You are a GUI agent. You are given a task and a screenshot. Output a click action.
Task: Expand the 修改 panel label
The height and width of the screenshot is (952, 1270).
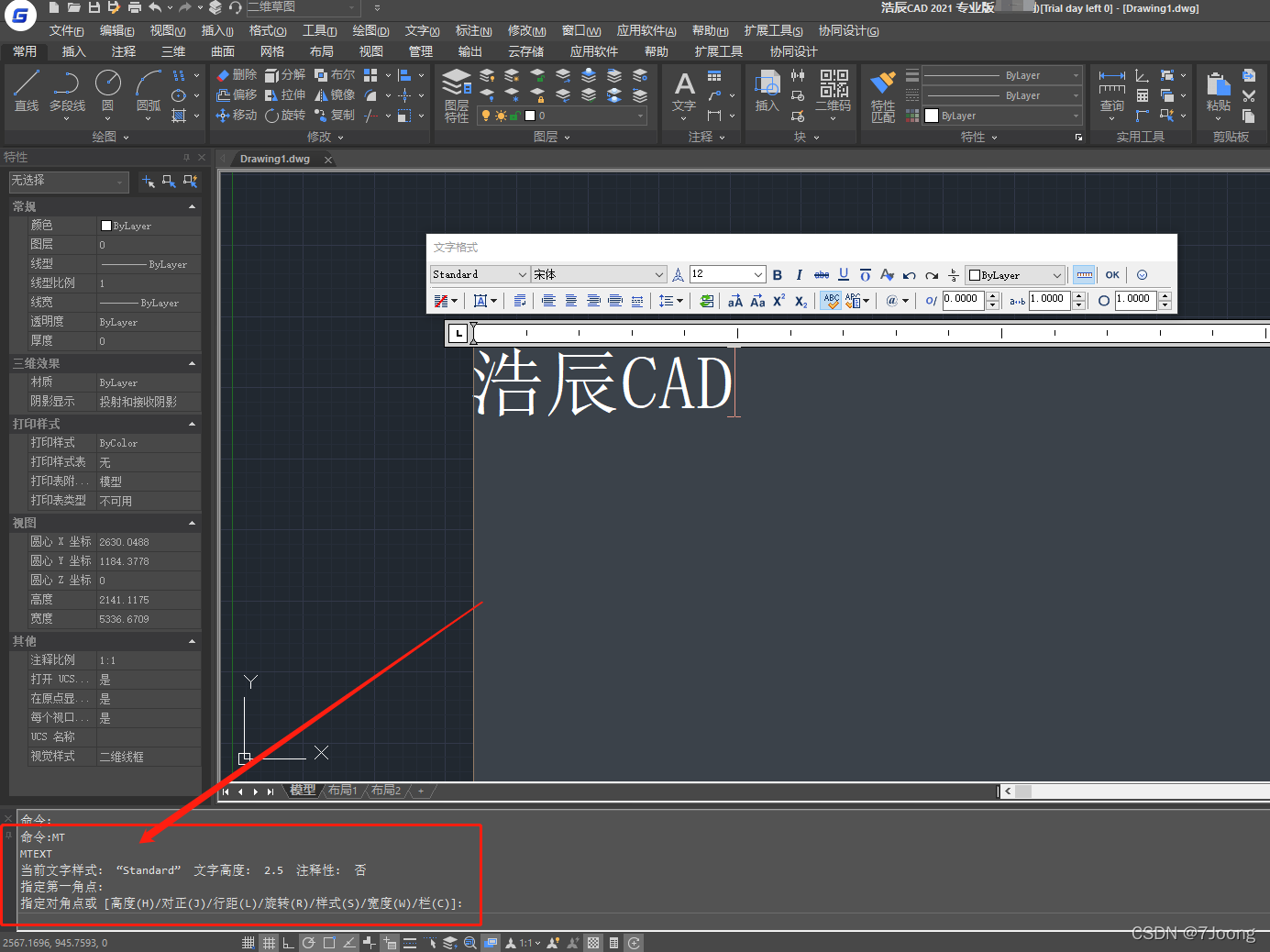[x=325, y=137]
